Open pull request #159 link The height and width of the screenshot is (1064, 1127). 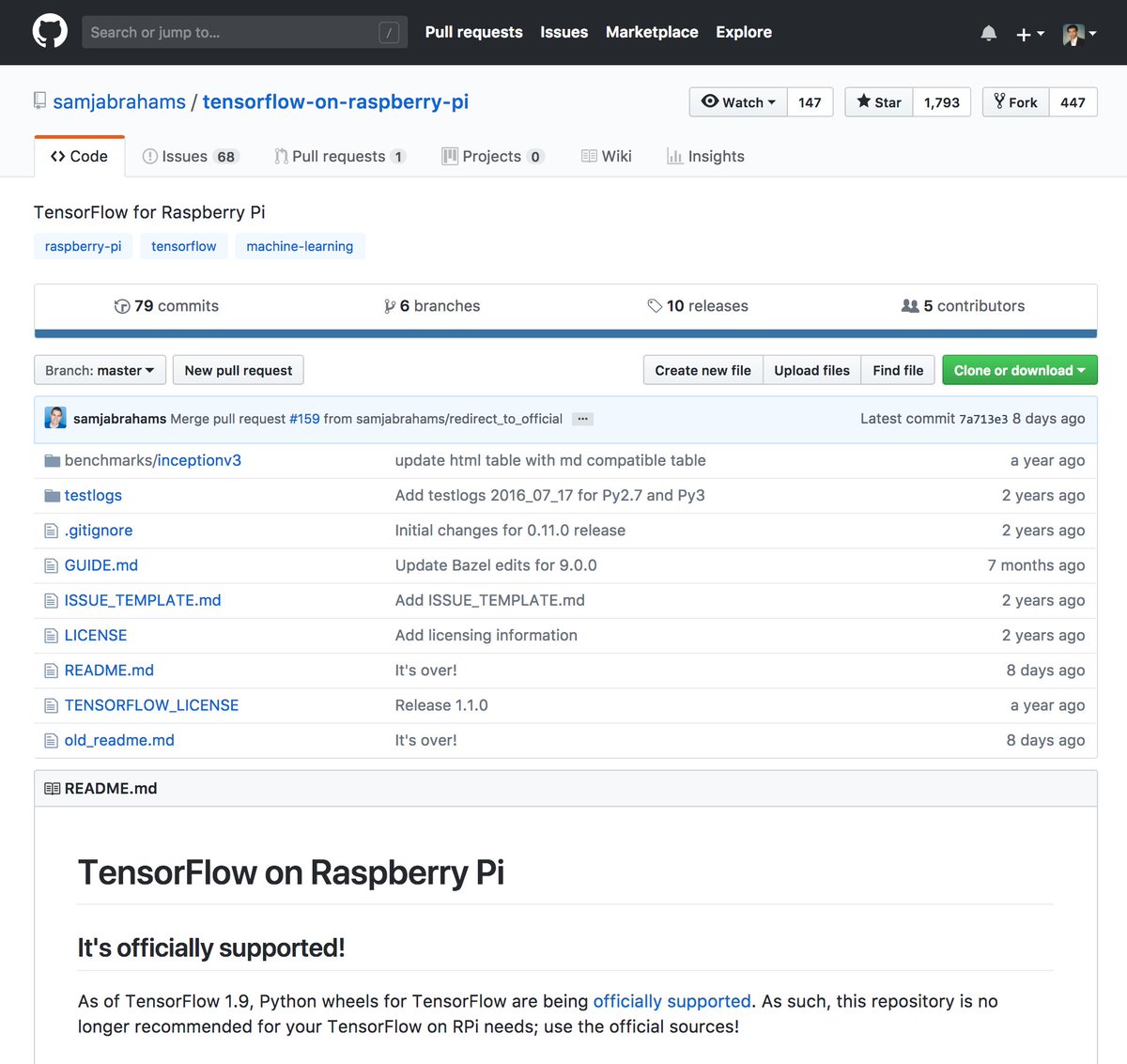click(304, 419)
